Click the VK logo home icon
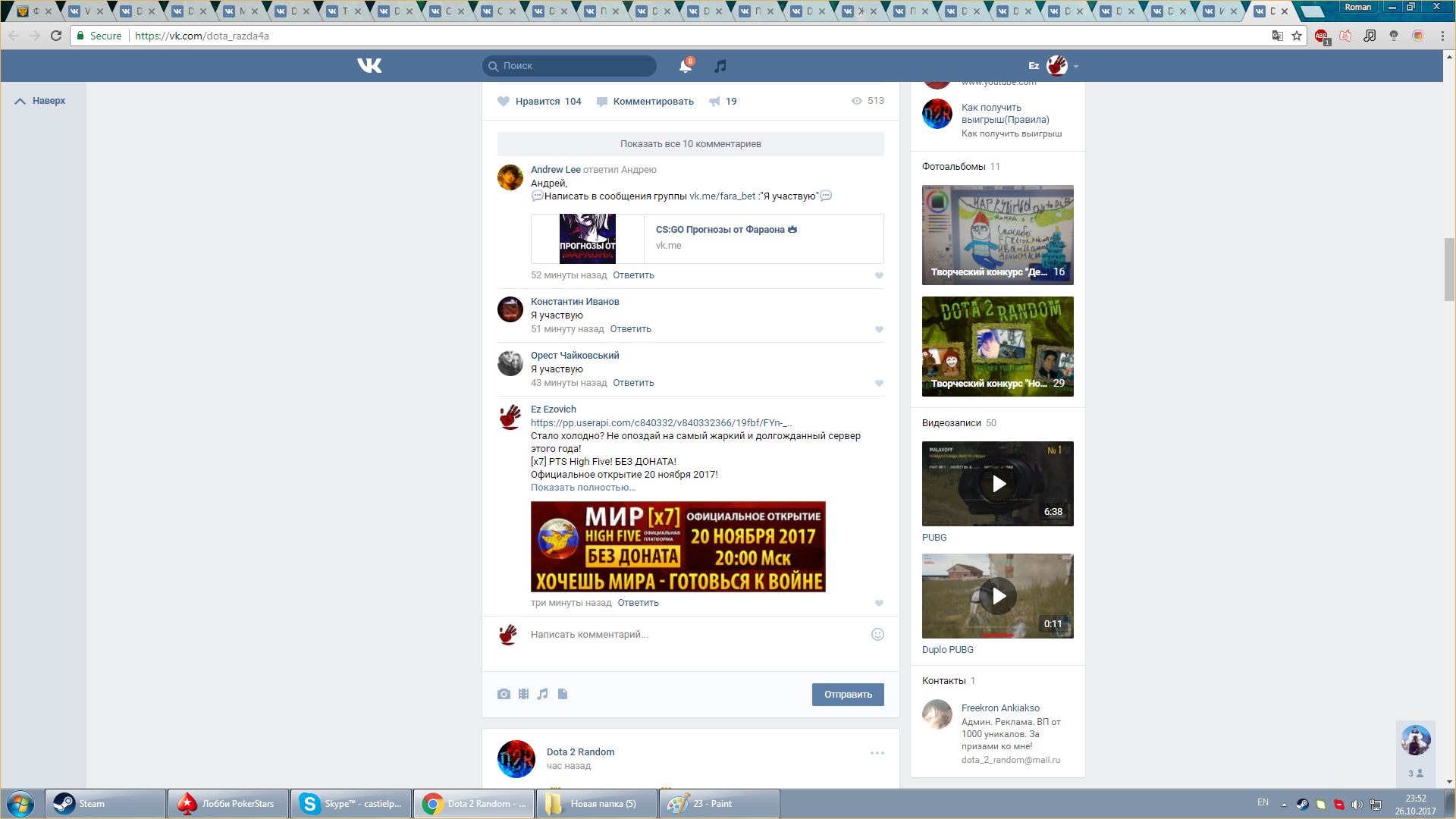The image size is (1456, 819). 369,66
